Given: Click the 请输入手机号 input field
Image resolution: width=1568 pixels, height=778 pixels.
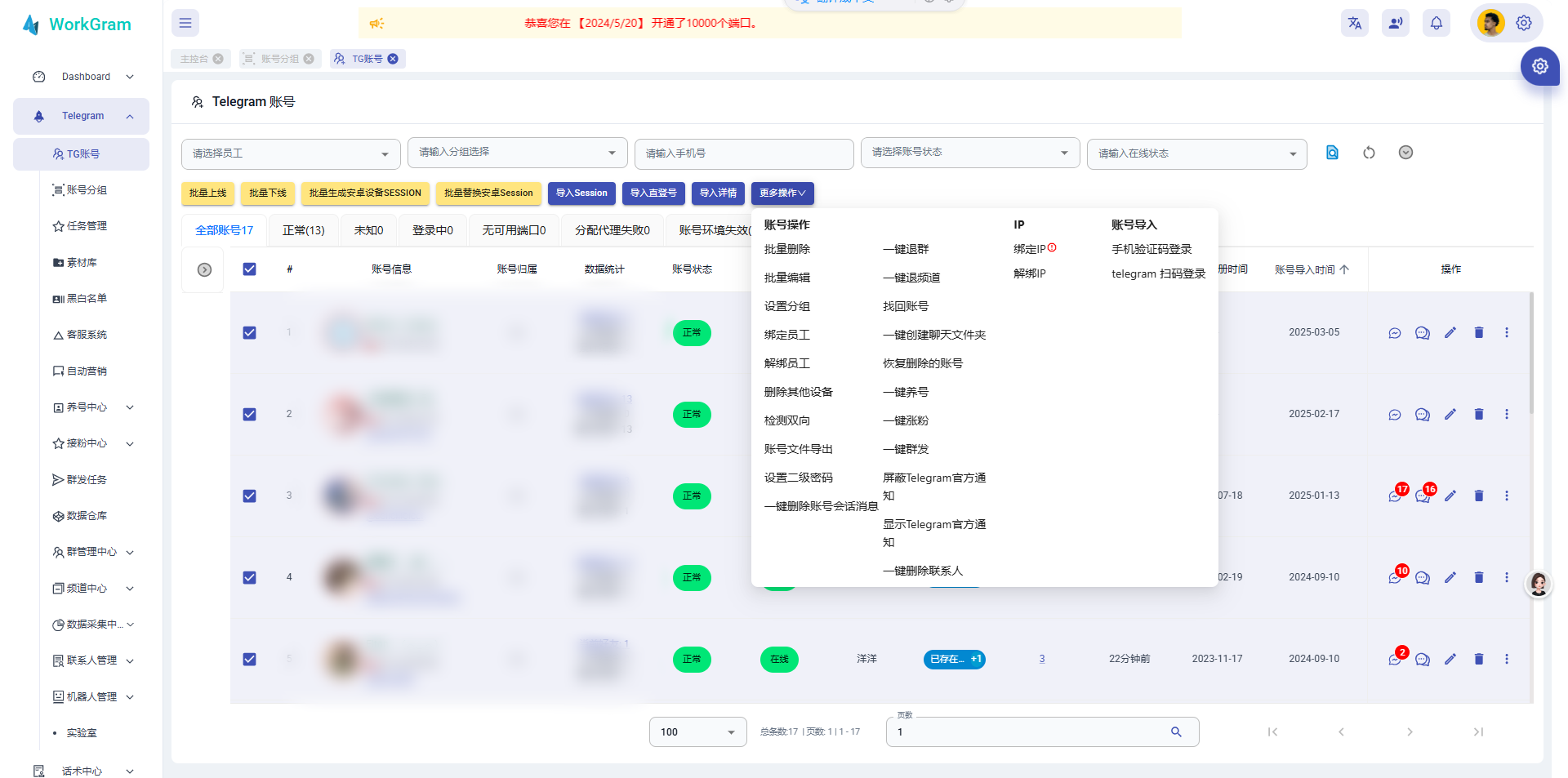Looking at the screenshot, I should tap(743, 153).
